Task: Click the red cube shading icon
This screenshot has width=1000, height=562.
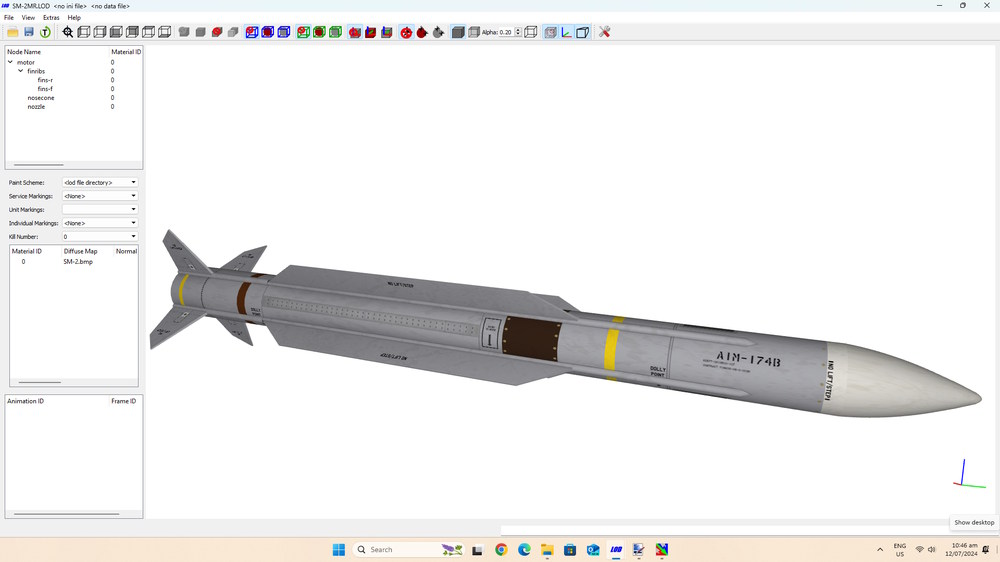Action: (x=217, y=32)
